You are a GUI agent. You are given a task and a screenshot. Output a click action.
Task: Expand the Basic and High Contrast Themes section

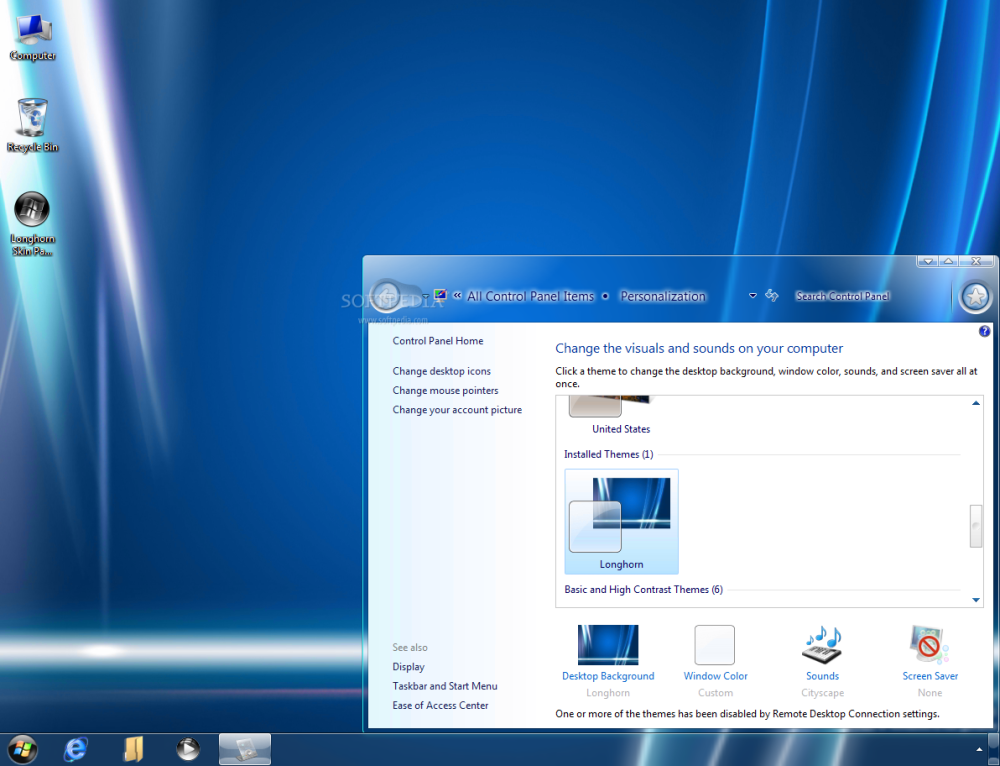pos(643,590)
